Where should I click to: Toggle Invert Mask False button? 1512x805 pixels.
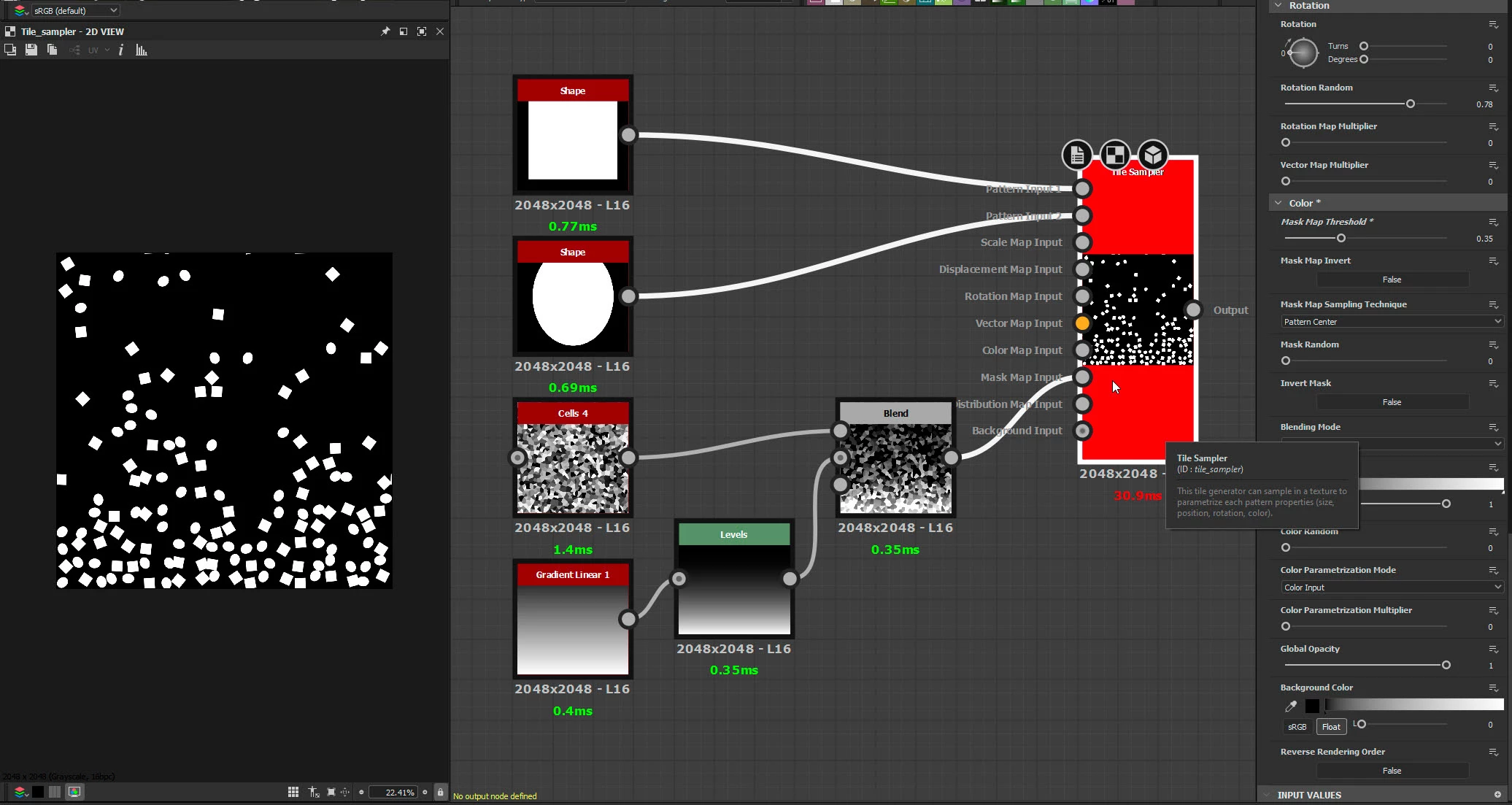coord(1392,402)
